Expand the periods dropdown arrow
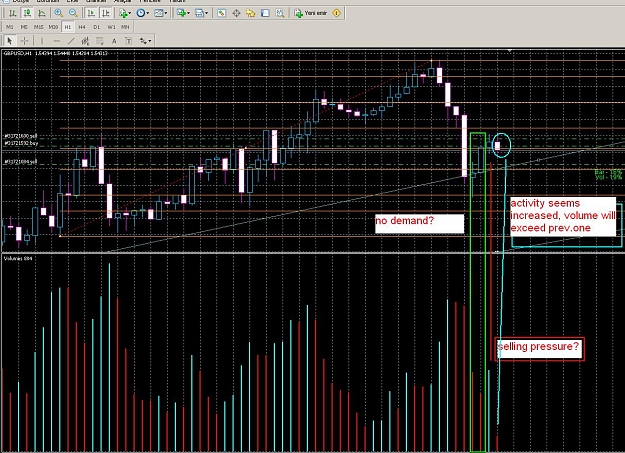The image size is (625, 453). [x=147, y=13]
